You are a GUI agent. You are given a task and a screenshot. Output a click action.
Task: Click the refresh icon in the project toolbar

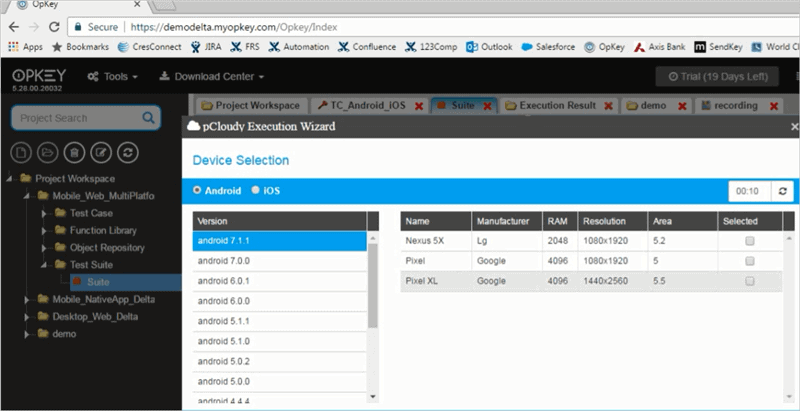tap(126, 153)
